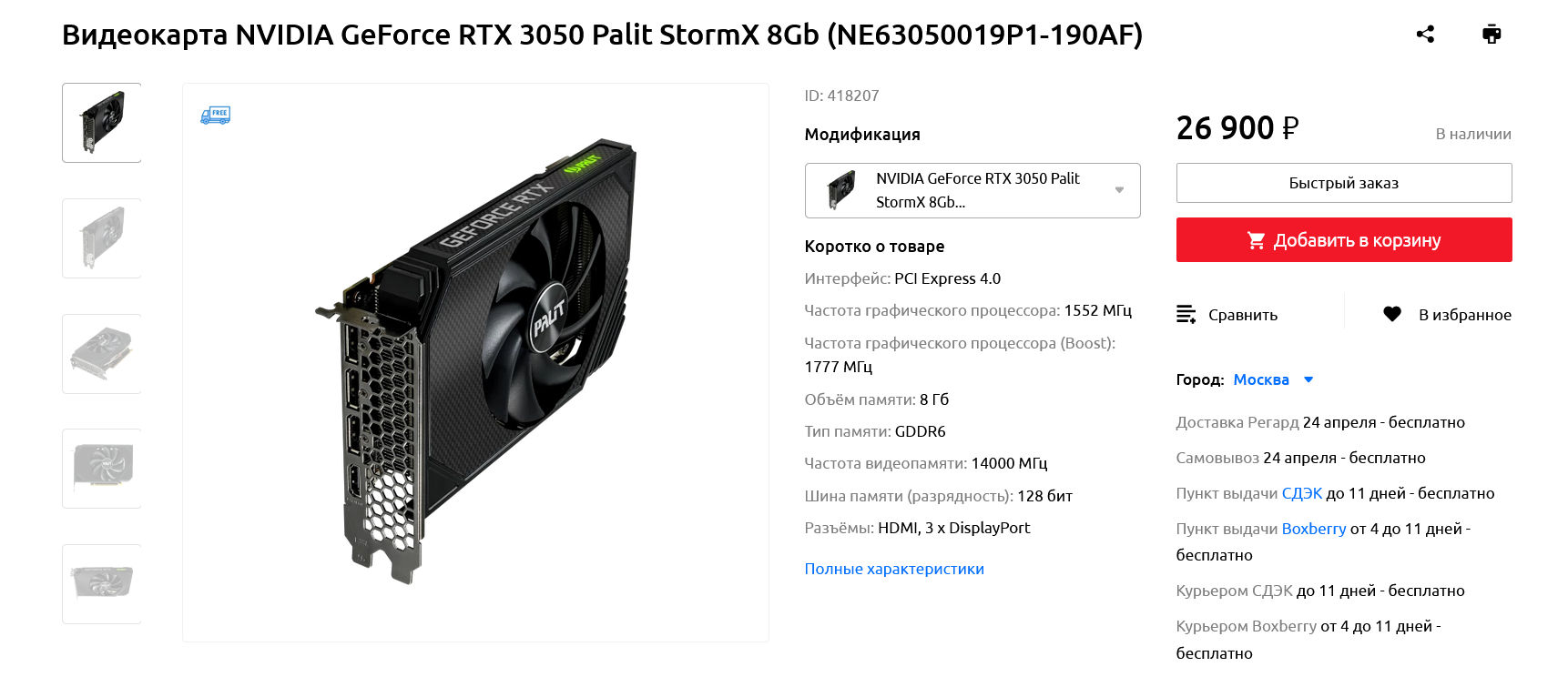
Task: Click the main Palit graphics card image
Action: coord(475,362)
